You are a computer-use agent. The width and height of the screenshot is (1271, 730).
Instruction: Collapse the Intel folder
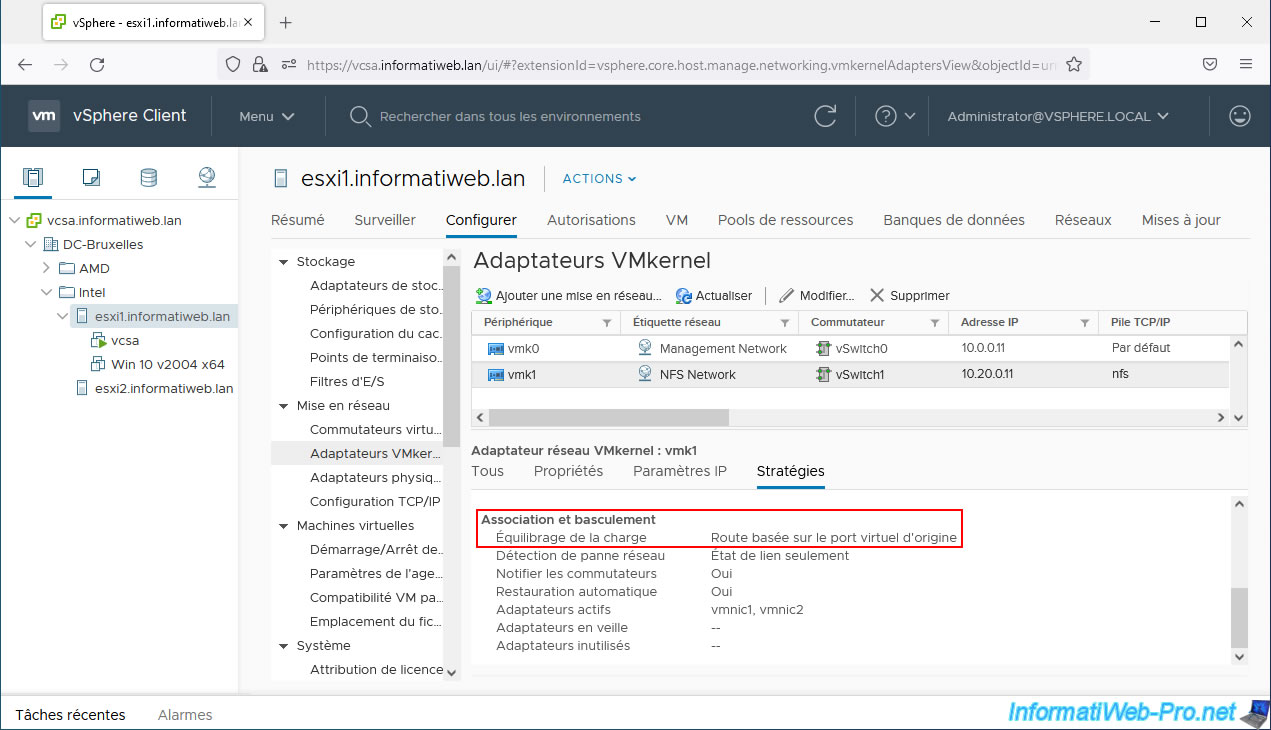(x=46, y=292)
